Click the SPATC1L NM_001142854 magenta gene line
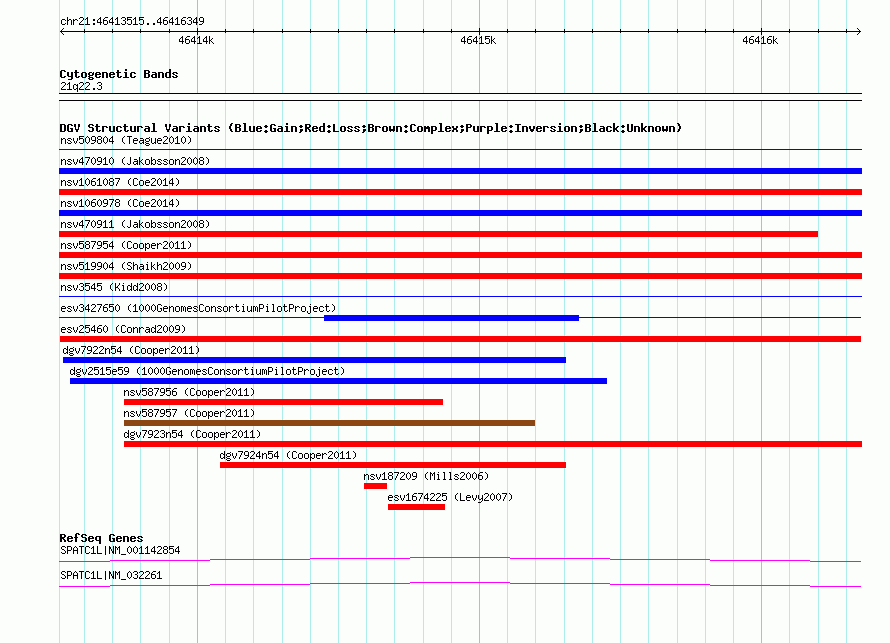This screenshot has height=643, width=890. point(460,560)
